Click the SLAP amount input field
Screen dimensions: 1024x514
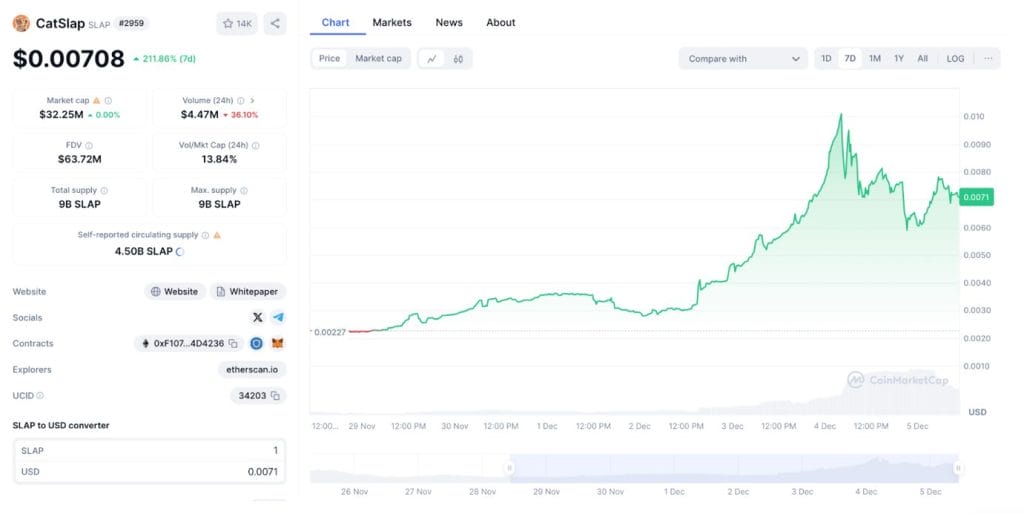point(150,451)
